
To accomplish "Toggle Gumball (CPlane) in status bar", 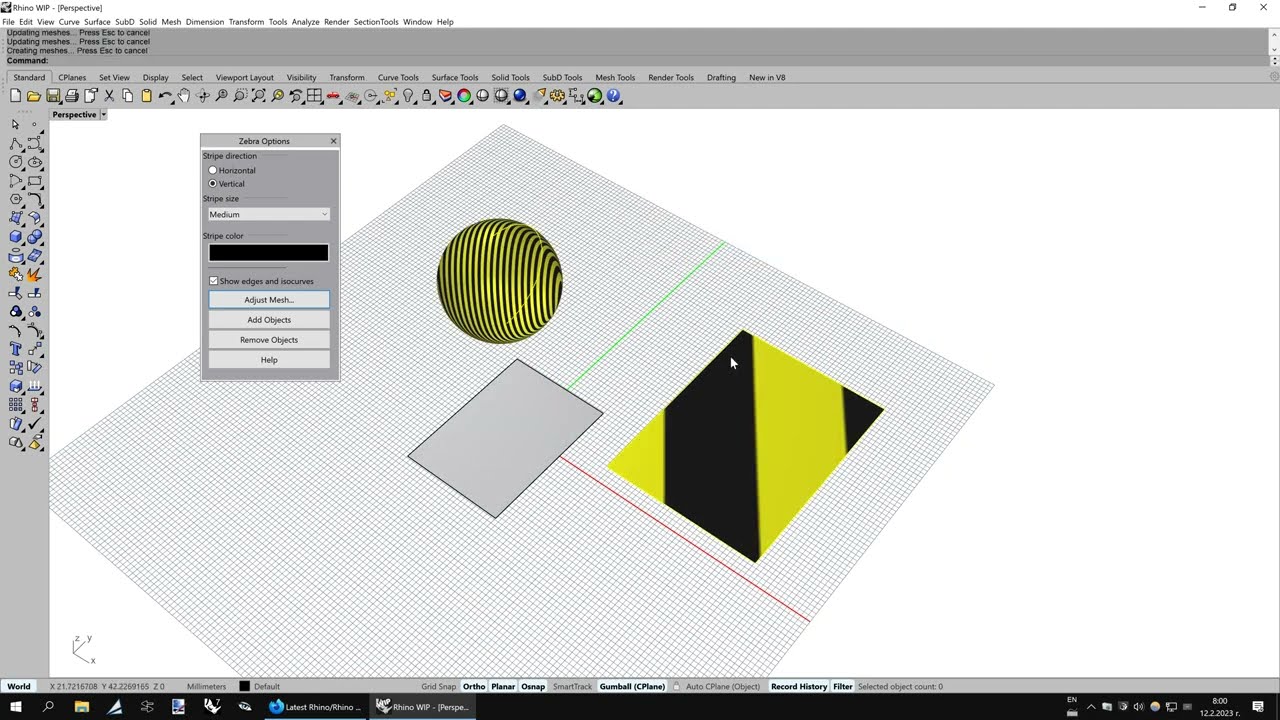I will coord(632,686).
